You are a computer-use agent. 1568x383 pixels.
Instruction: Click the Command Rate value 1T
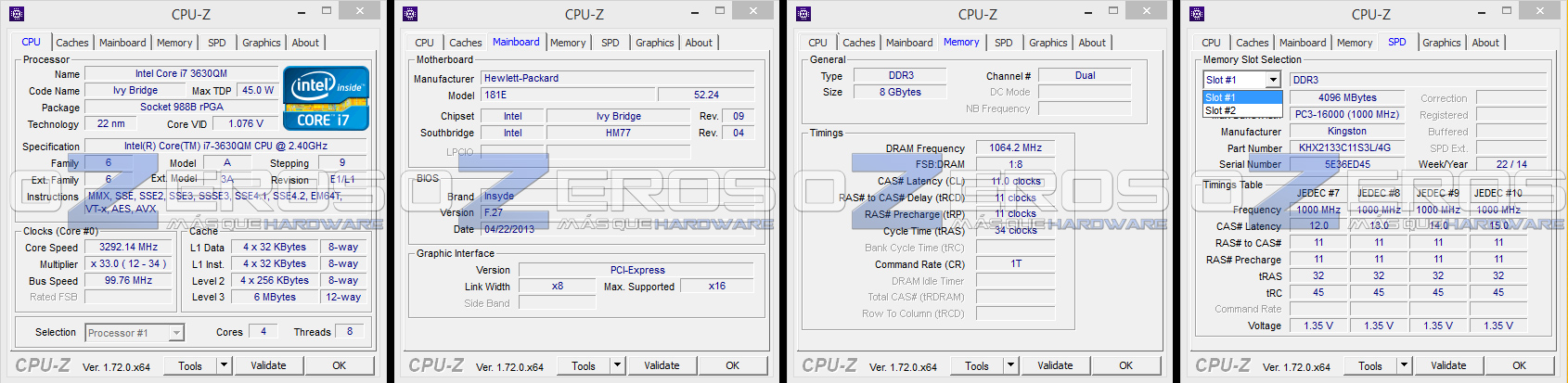(1016, 263)
